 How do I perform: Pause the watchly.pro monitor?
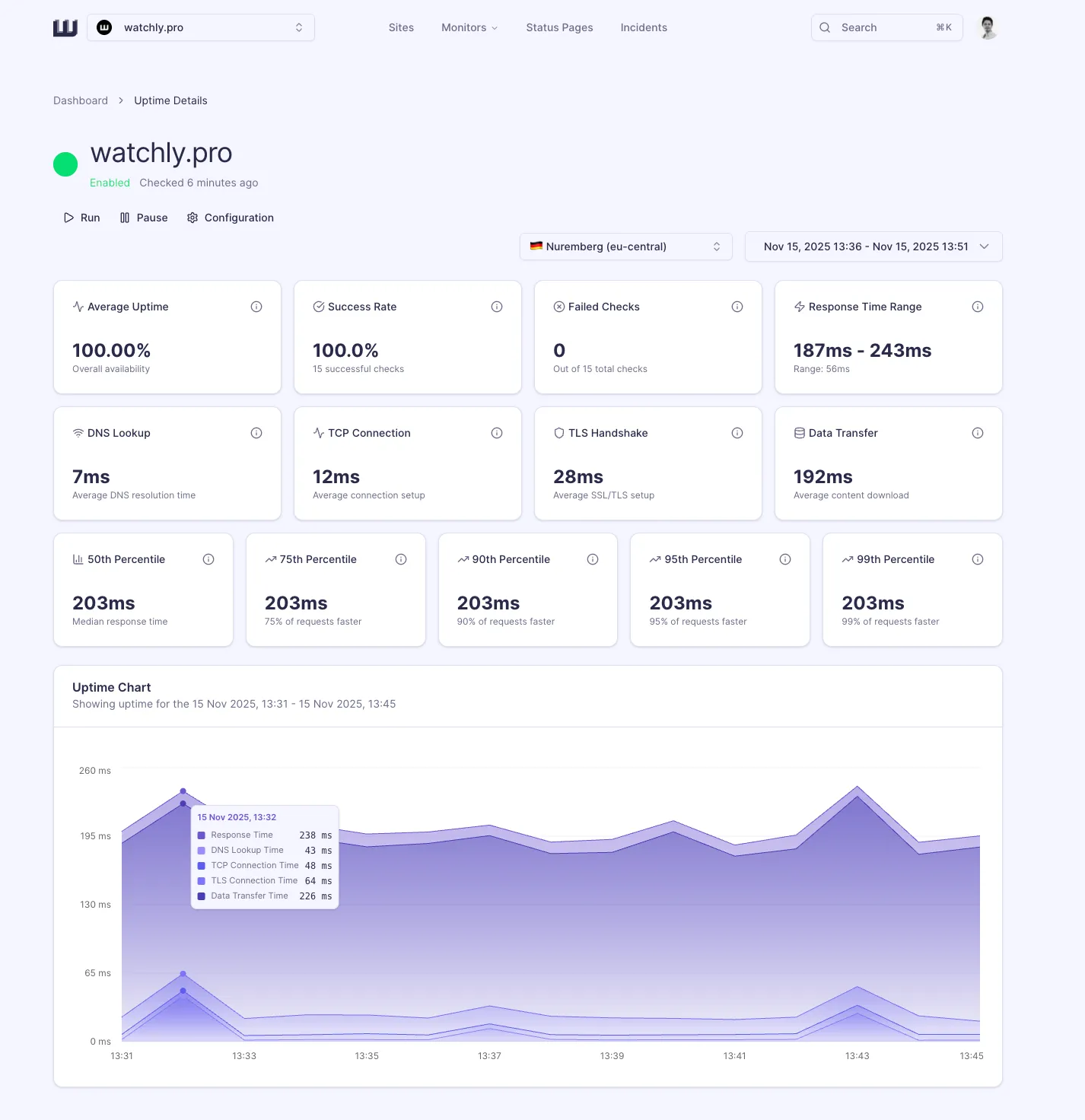(x=144, y=218)
